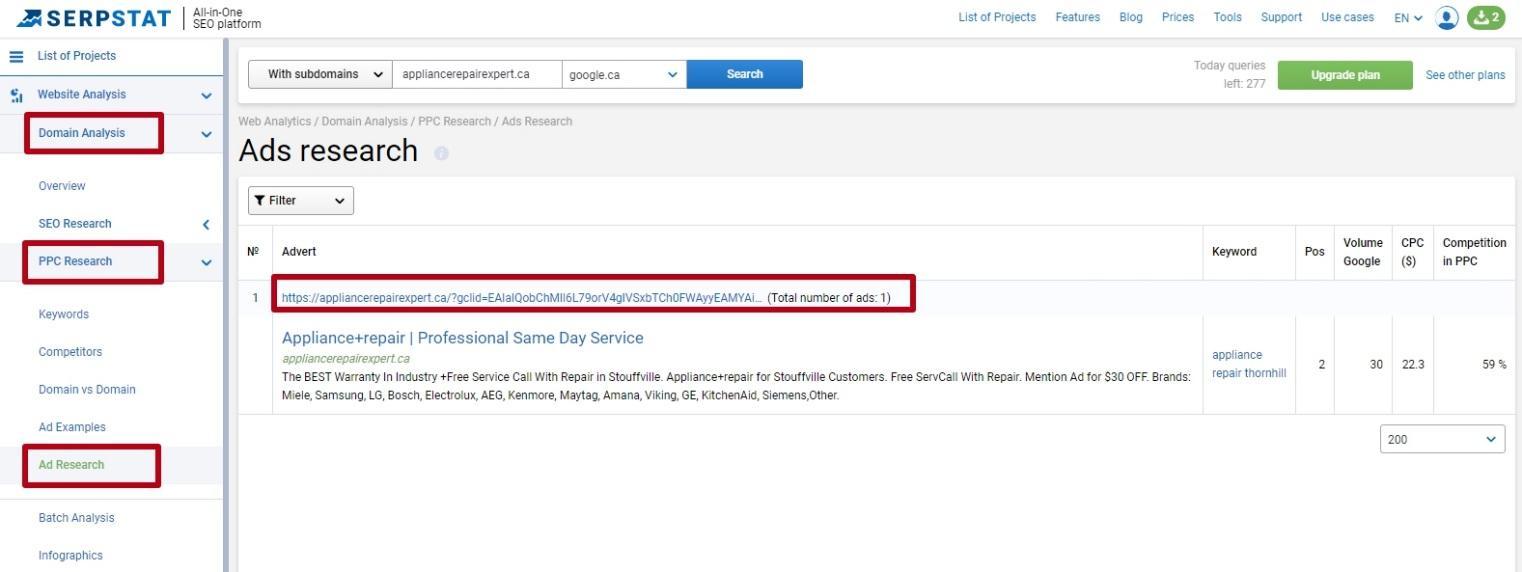Click the green appliancerepairexpert.ca display URL
The height and width of the screenshot is (572, 1522).
click(x=346, y=359)
